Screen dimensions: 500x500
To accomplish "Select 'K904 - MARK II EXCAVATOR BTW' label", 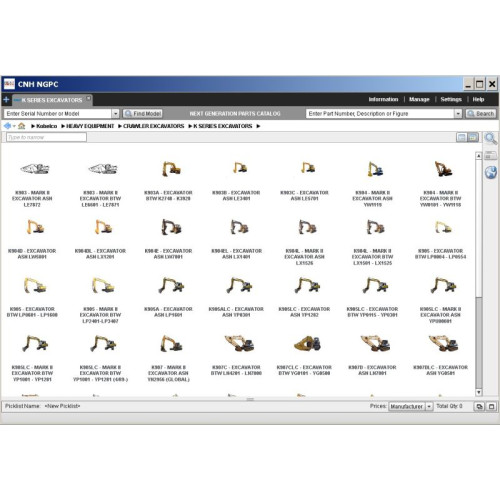I will [x=440, y=199].
